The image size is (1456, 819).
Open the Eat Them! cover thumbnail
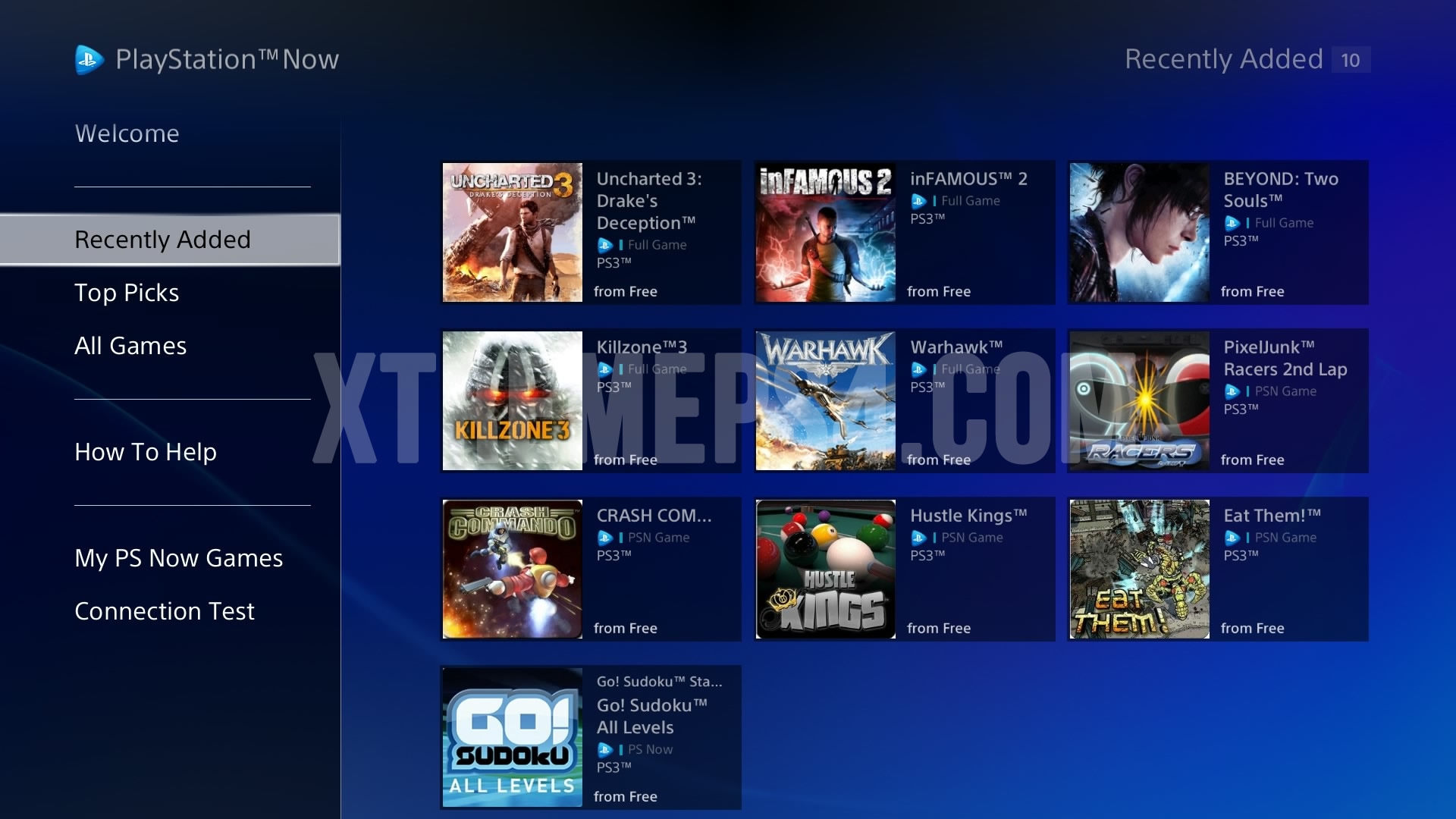pos(1139,569)
